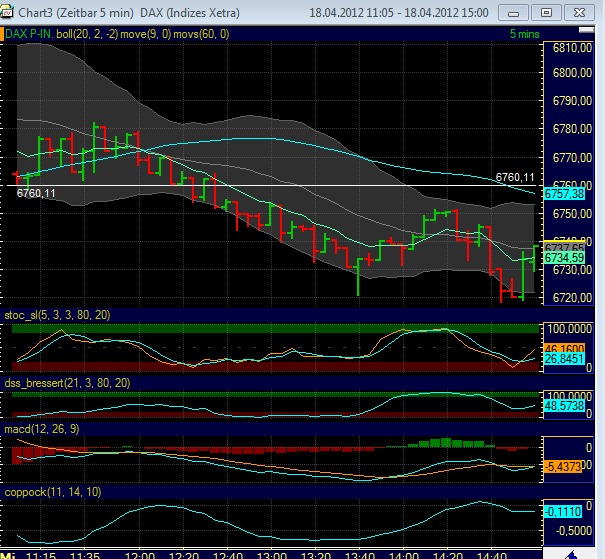Click the 12:00 time axis label
The image size is (605, 559).
[140, 556]
